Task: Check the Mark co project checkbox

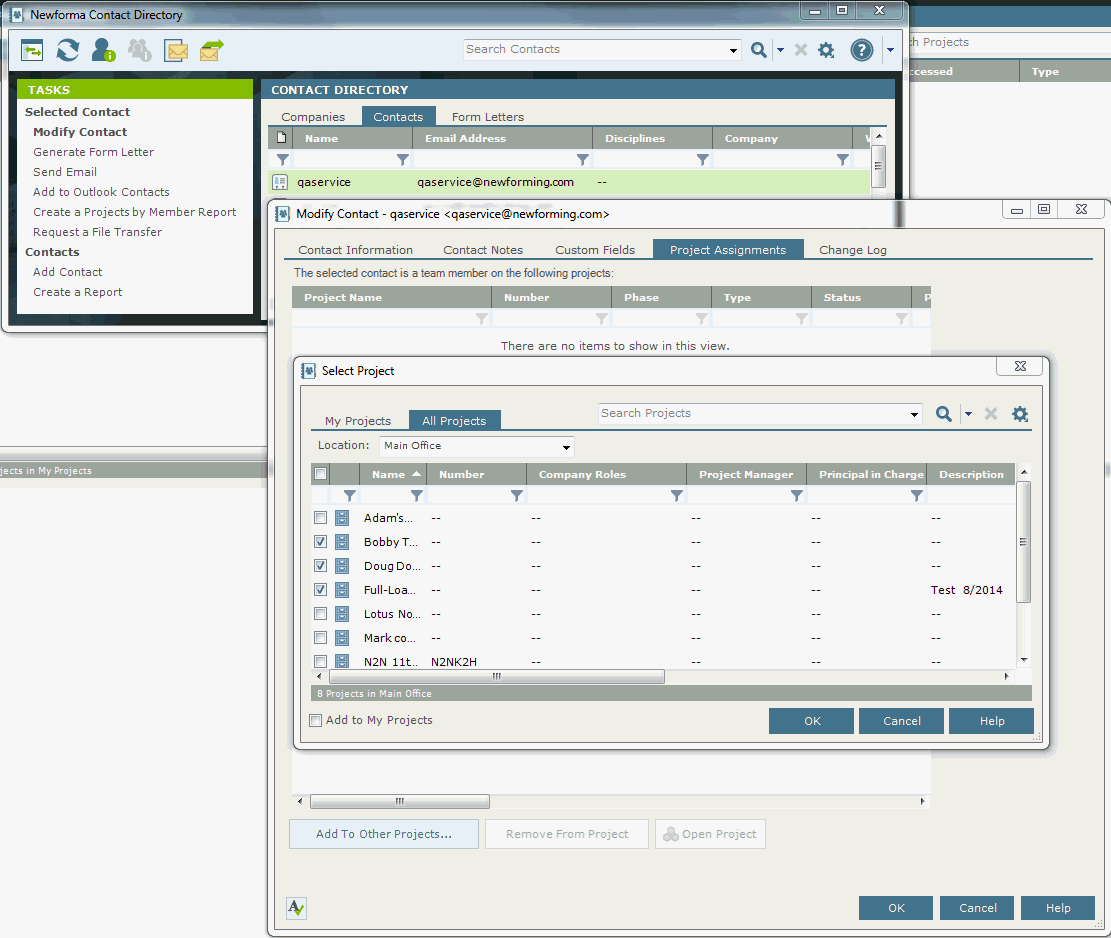Action: click(320, 638)
